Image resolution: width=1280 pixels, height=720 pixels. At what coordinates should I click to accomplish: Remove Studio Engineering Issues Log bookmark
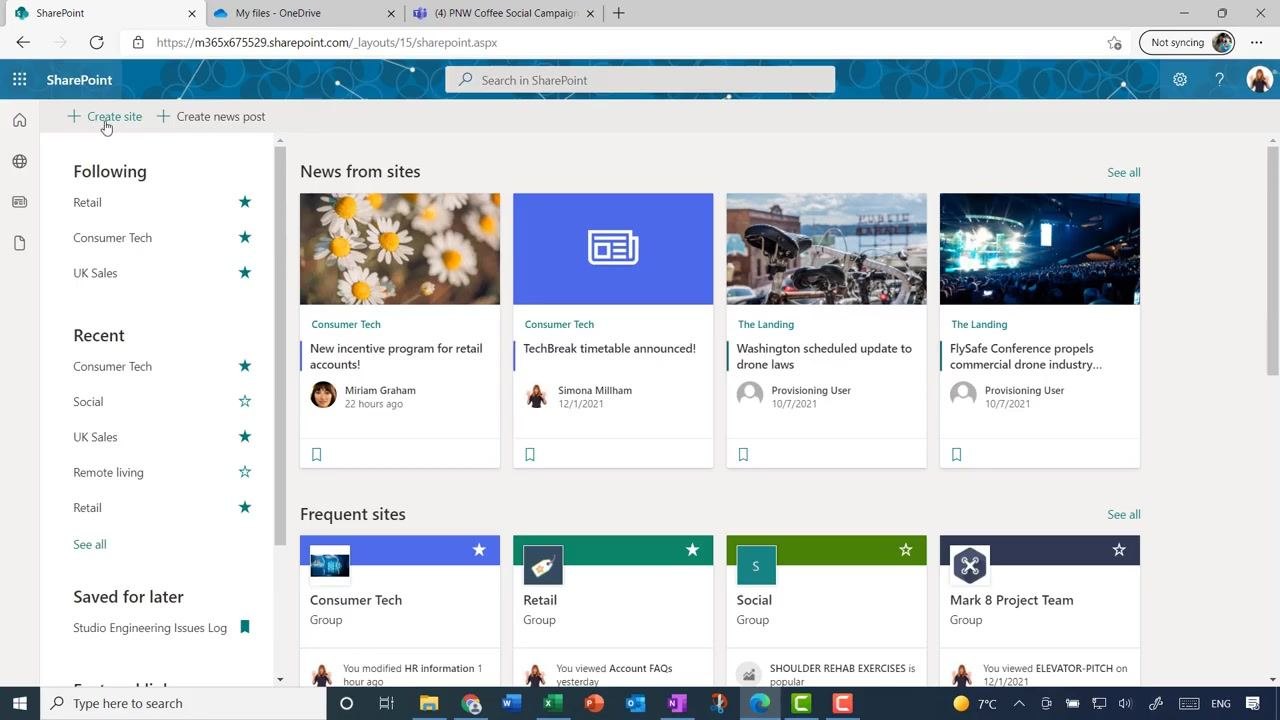(245, 627)
